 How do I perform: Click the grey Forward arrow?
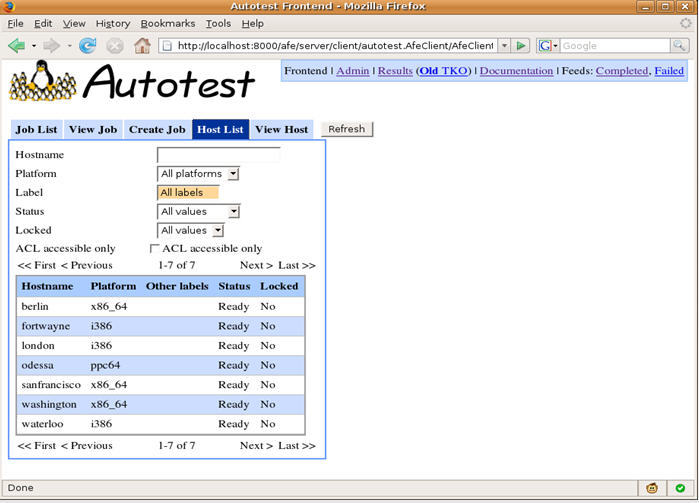(51, 45)
